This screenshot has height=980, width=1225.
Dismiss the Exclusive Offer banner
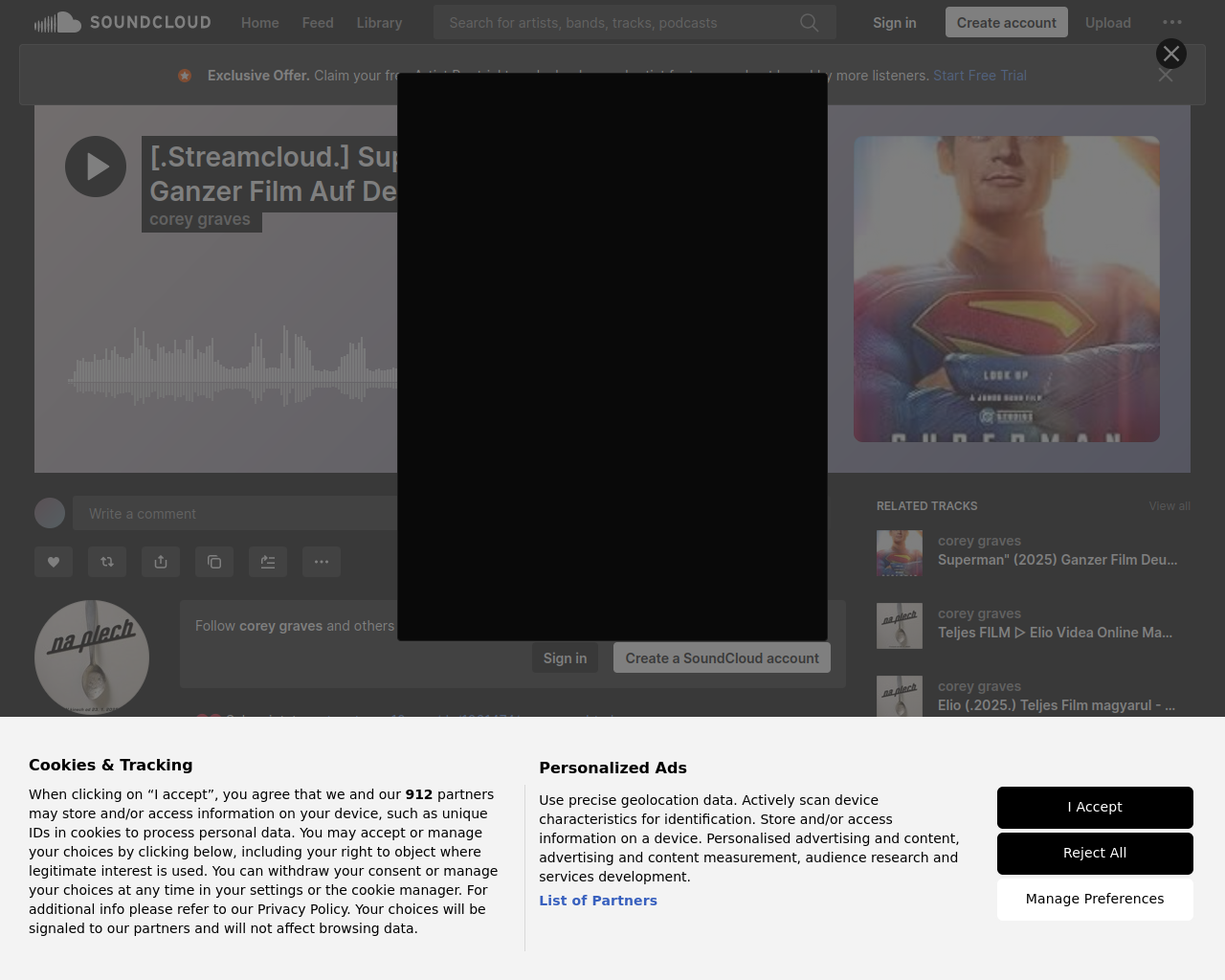pyautogui.click(x=1166, y=76)
